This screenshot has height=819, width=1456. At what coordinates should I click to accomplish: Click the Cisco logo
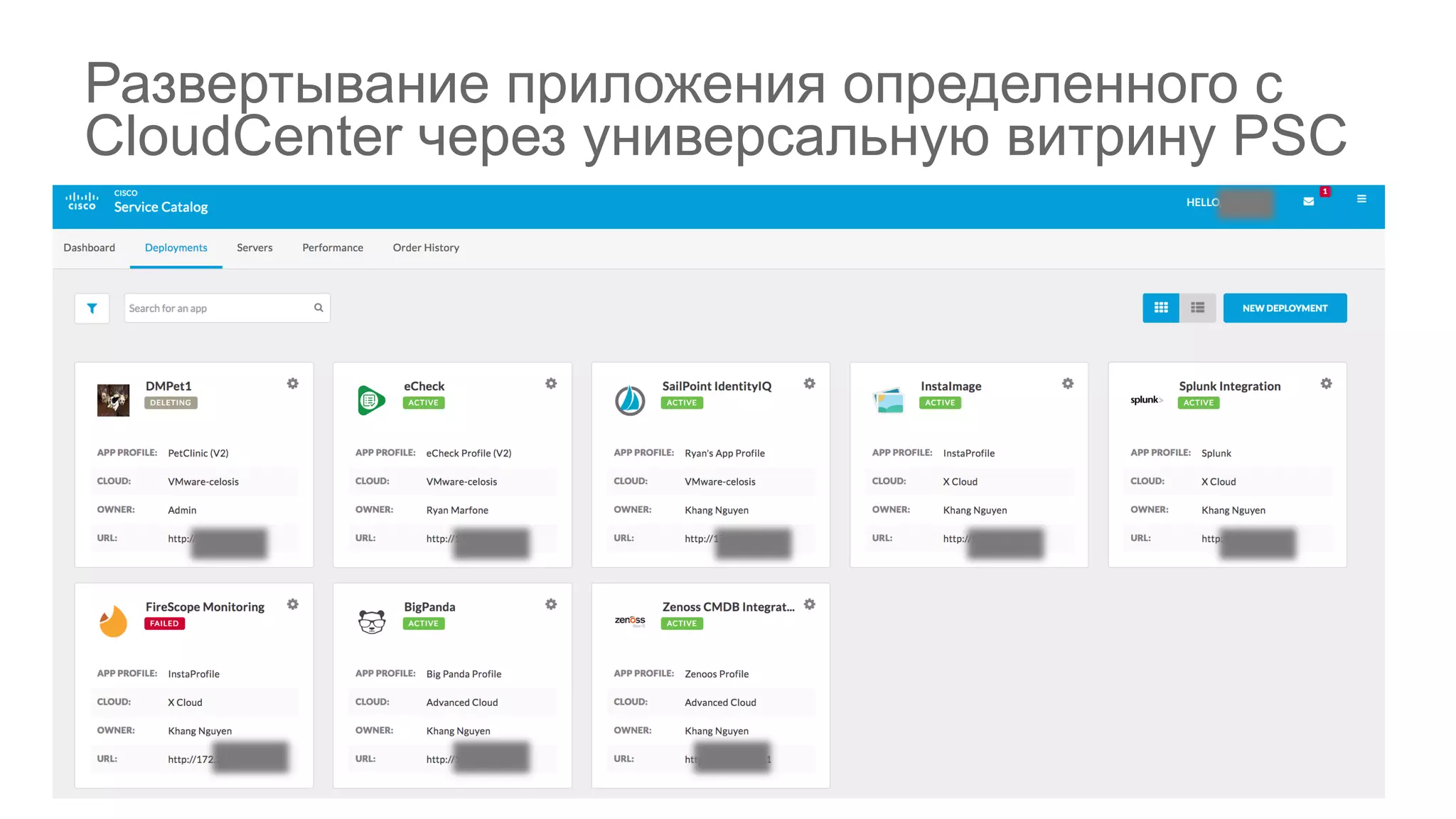(x=82, y=201)
